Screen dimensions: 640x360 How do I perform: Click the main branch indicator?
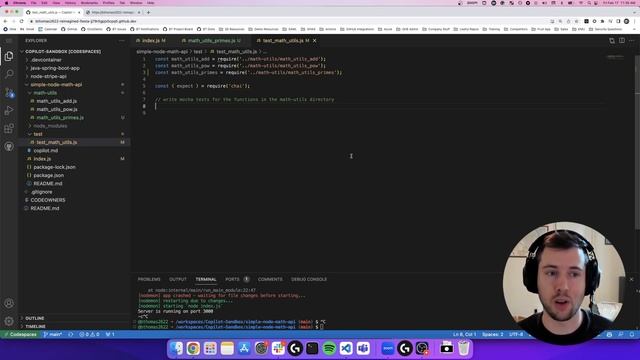point(53,334)
